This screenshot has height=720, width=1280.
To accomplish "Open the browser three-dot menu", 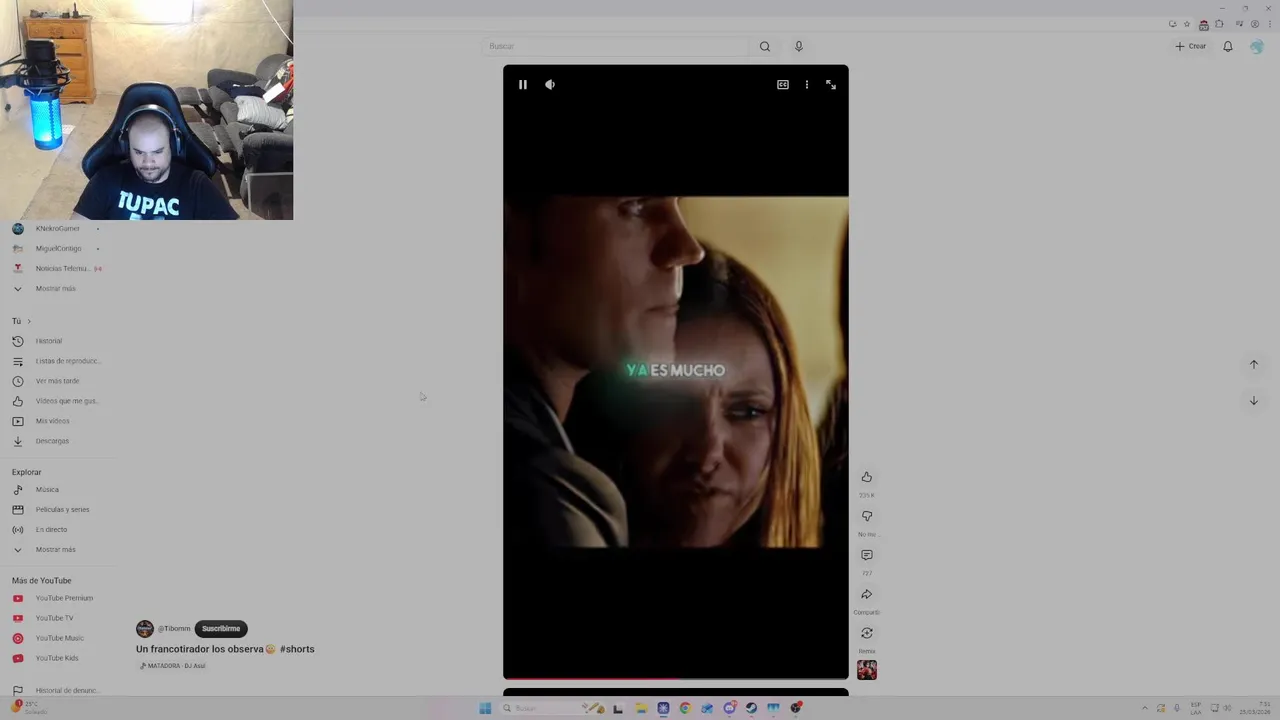I will [x=1269, y=24].
